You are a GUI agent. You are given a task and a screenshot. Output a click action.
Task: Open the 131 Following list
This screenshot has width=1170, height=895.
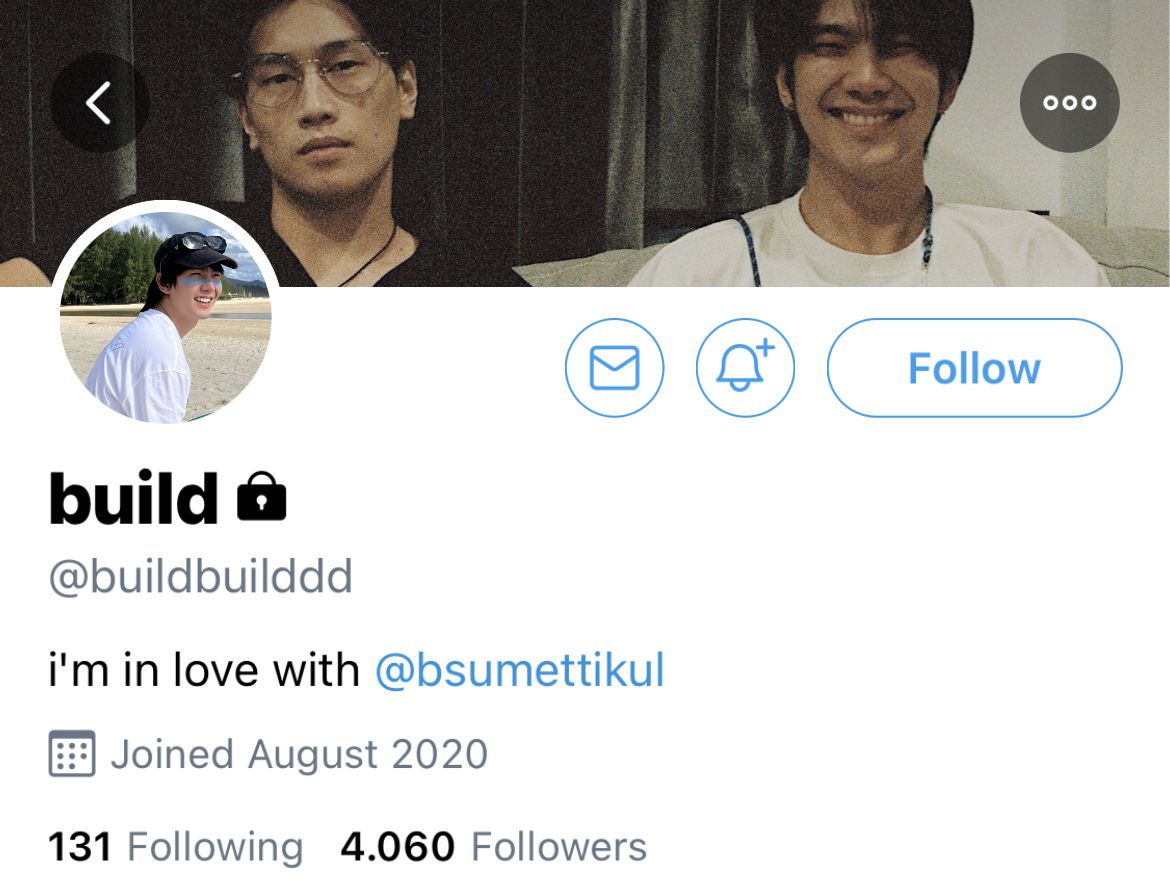[175, 846]
